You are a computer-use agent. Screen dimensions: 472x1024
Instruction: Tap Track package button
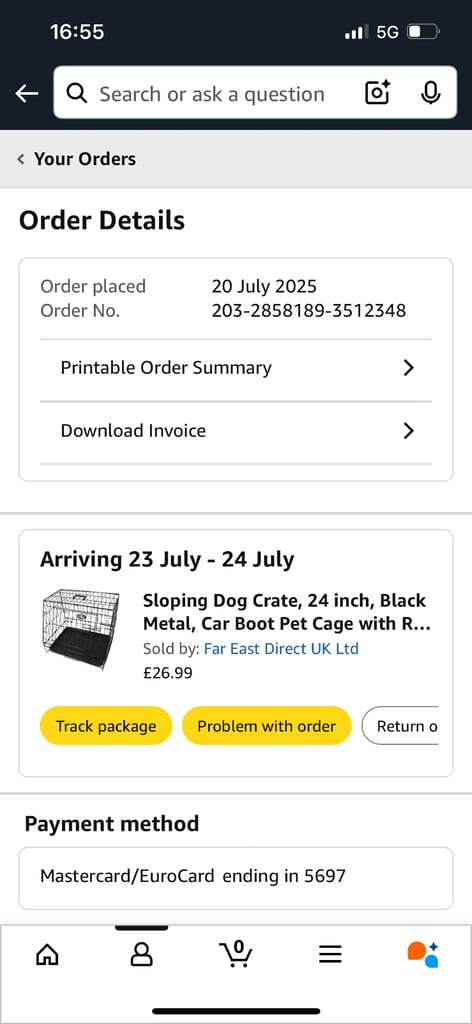coord(106,726)
